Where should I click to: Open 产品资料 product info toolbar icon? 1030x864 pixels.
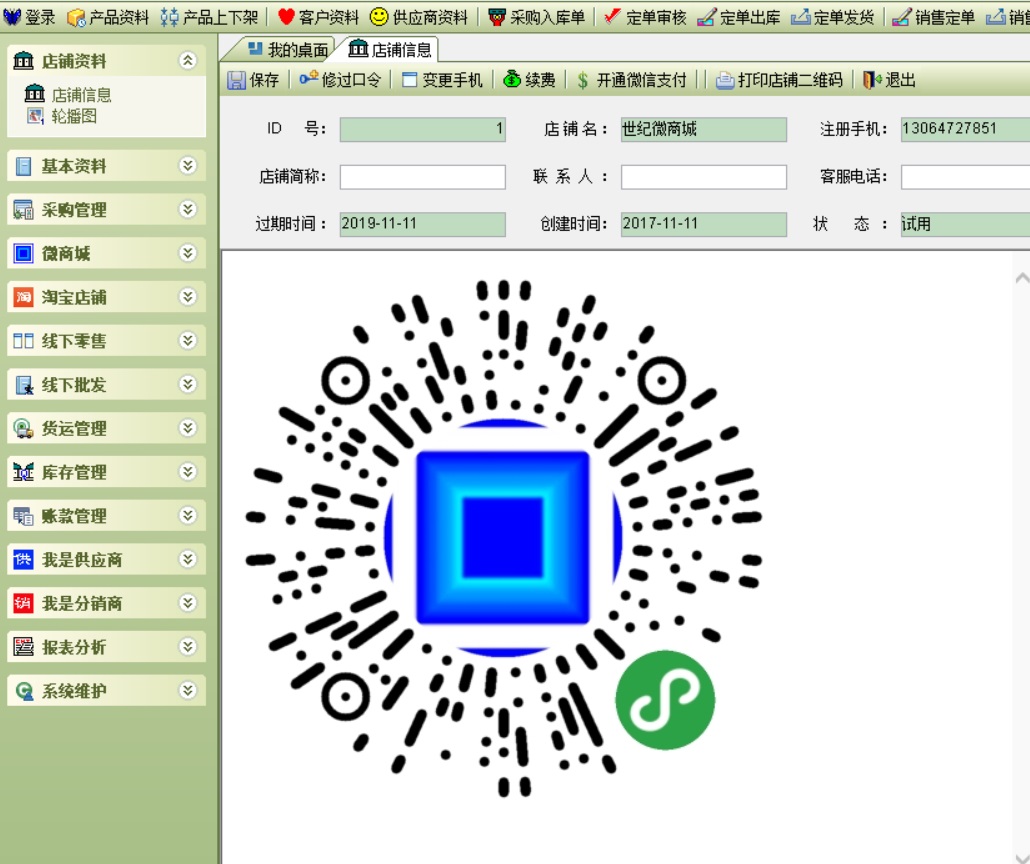pyautogui.click(x=76, y=17)
